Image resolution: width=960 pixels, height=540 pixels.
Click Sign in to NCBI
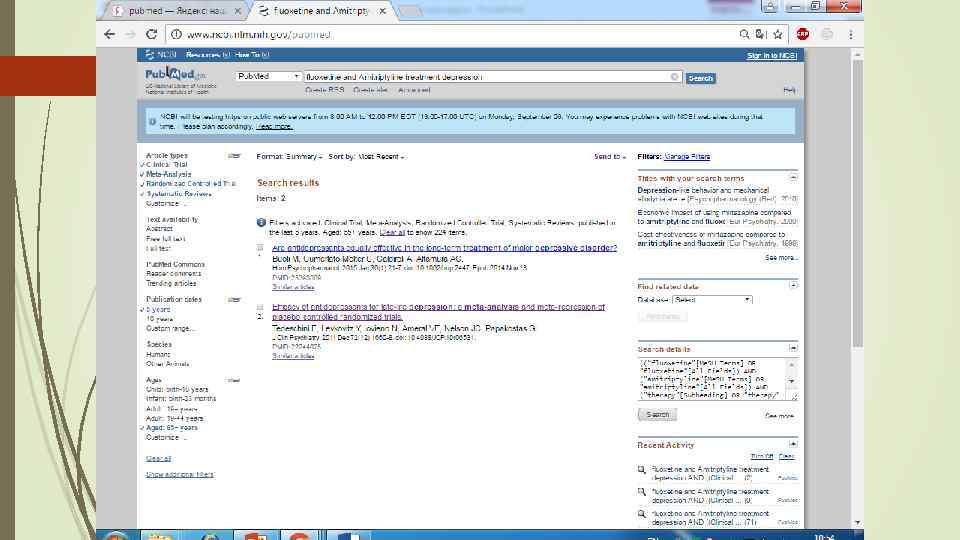pyautogui.click(x=771, y=56)
